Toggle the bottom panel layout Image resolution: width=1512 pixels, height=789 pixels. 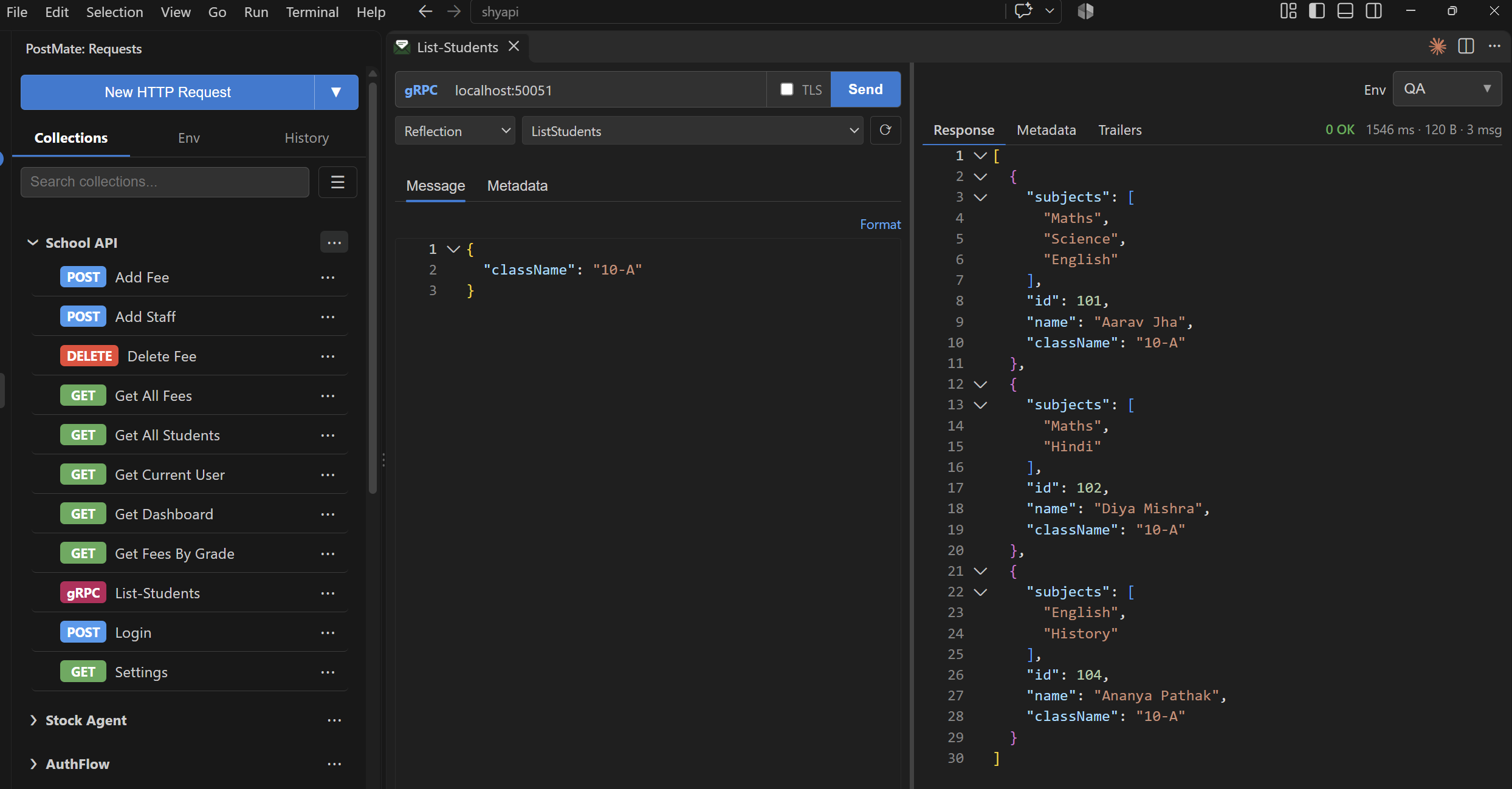coord(1345,12)
